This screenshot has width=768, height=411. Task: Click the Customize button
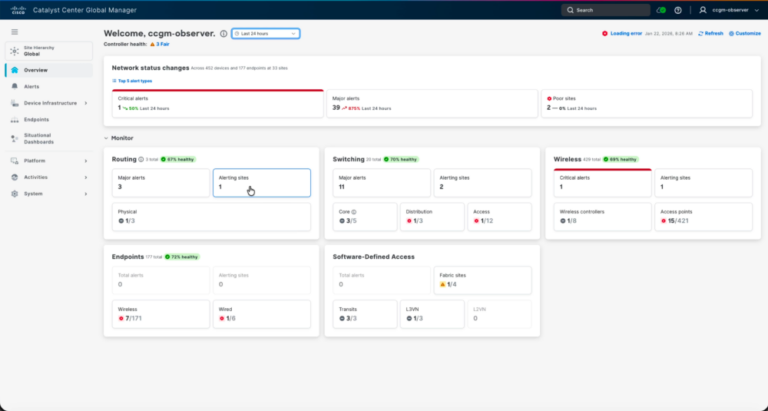pos(745,33)
